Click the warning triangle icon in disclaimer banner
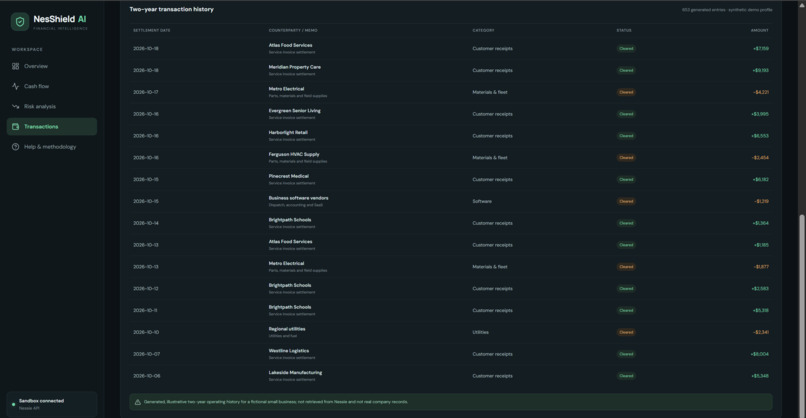The image size is (806, 418). 138,402
